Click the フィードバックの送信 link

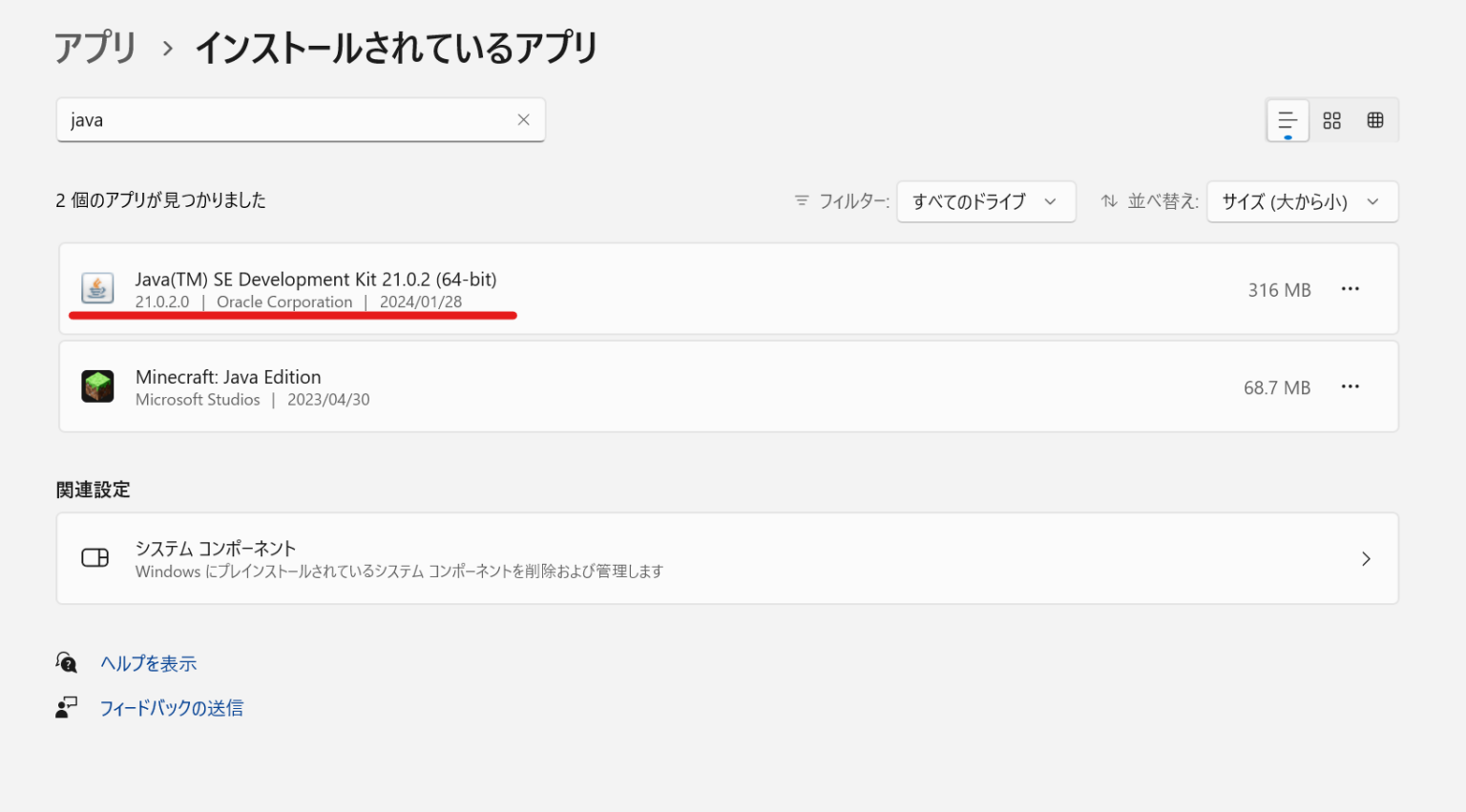(173, 707)
